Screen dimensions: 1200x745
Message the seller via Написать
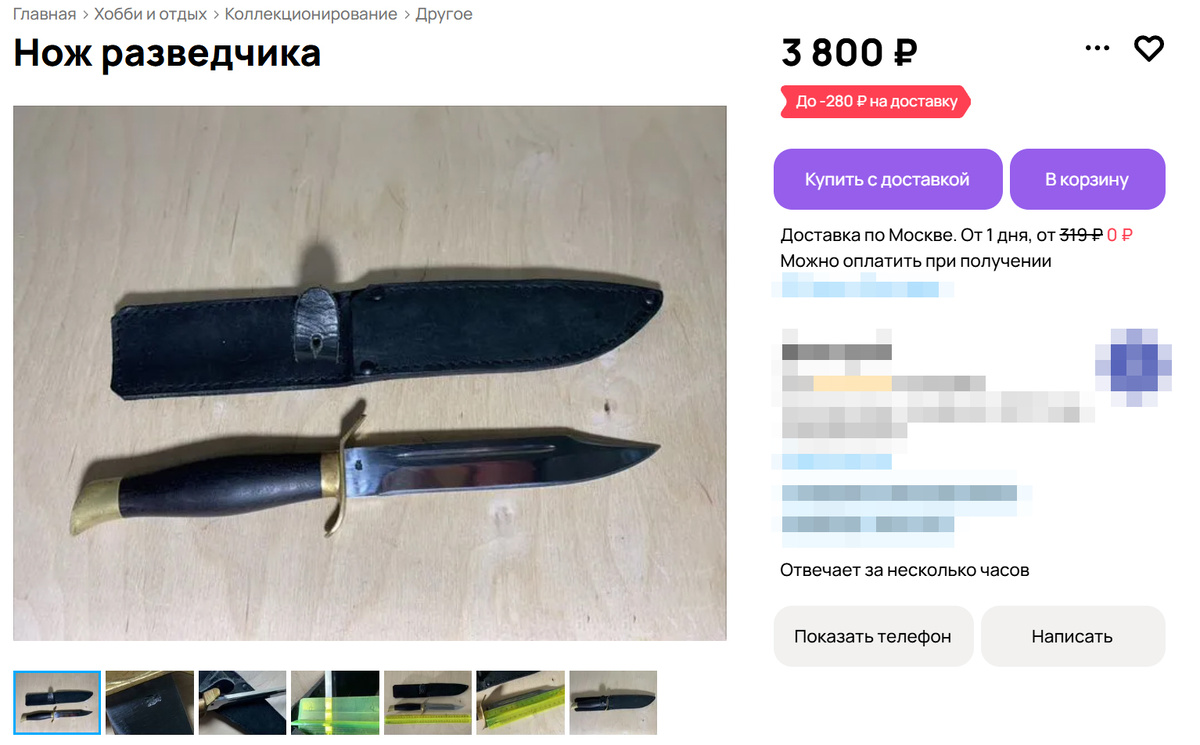tap(1072, 636)
